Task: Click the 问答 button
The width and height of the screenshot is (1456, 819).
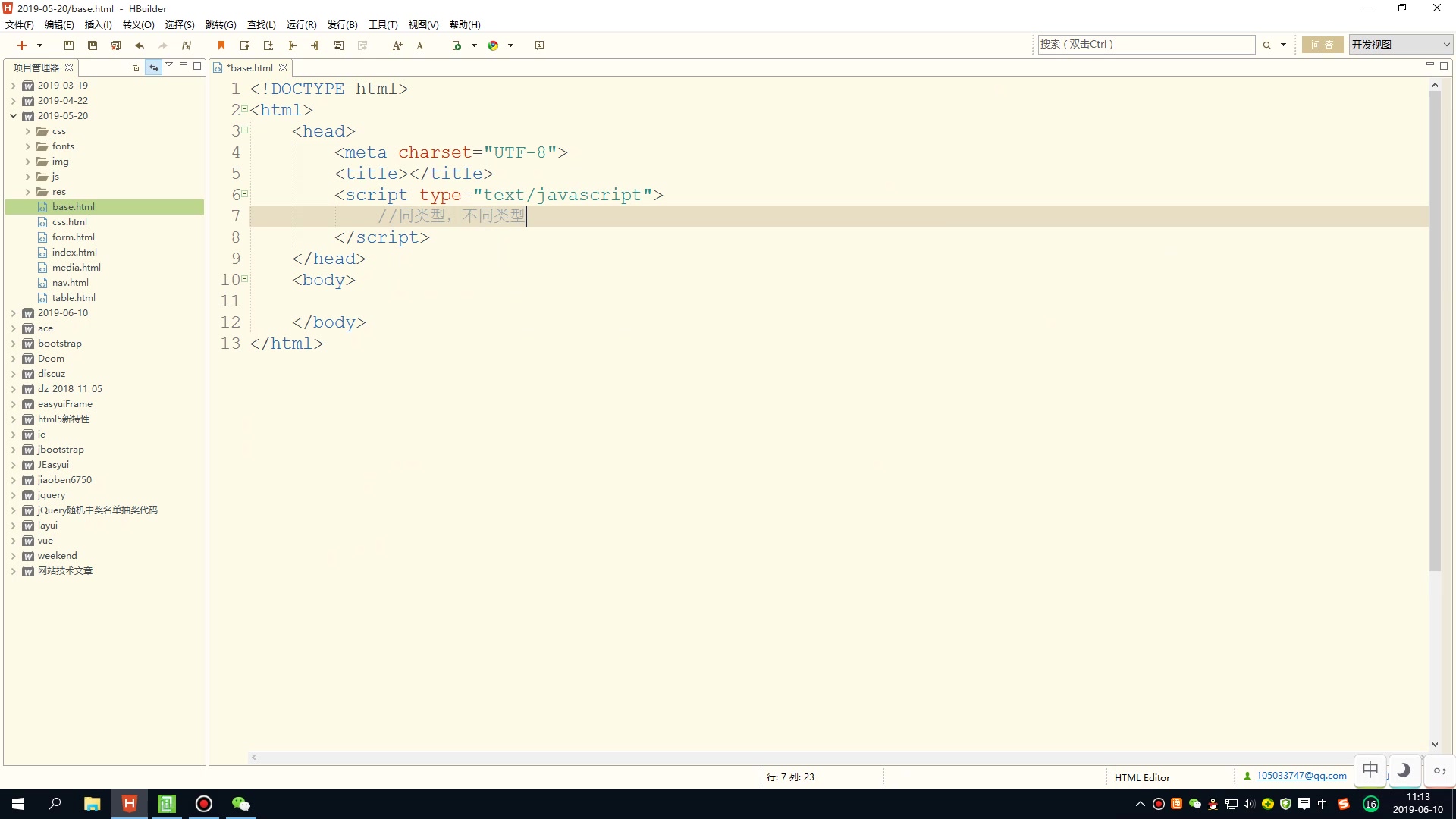Action: 1323,45
